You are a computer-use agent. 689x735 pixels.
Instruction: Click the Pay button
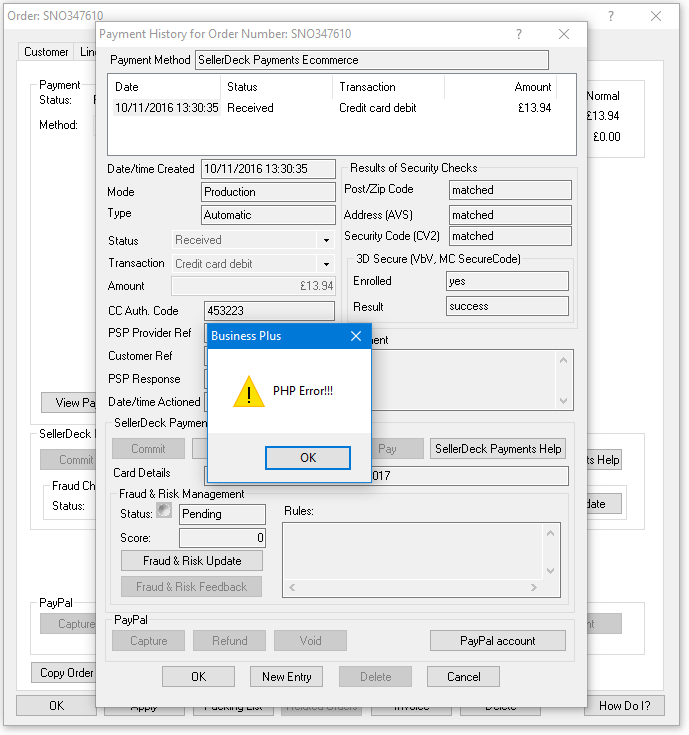(x=397, y=449)
